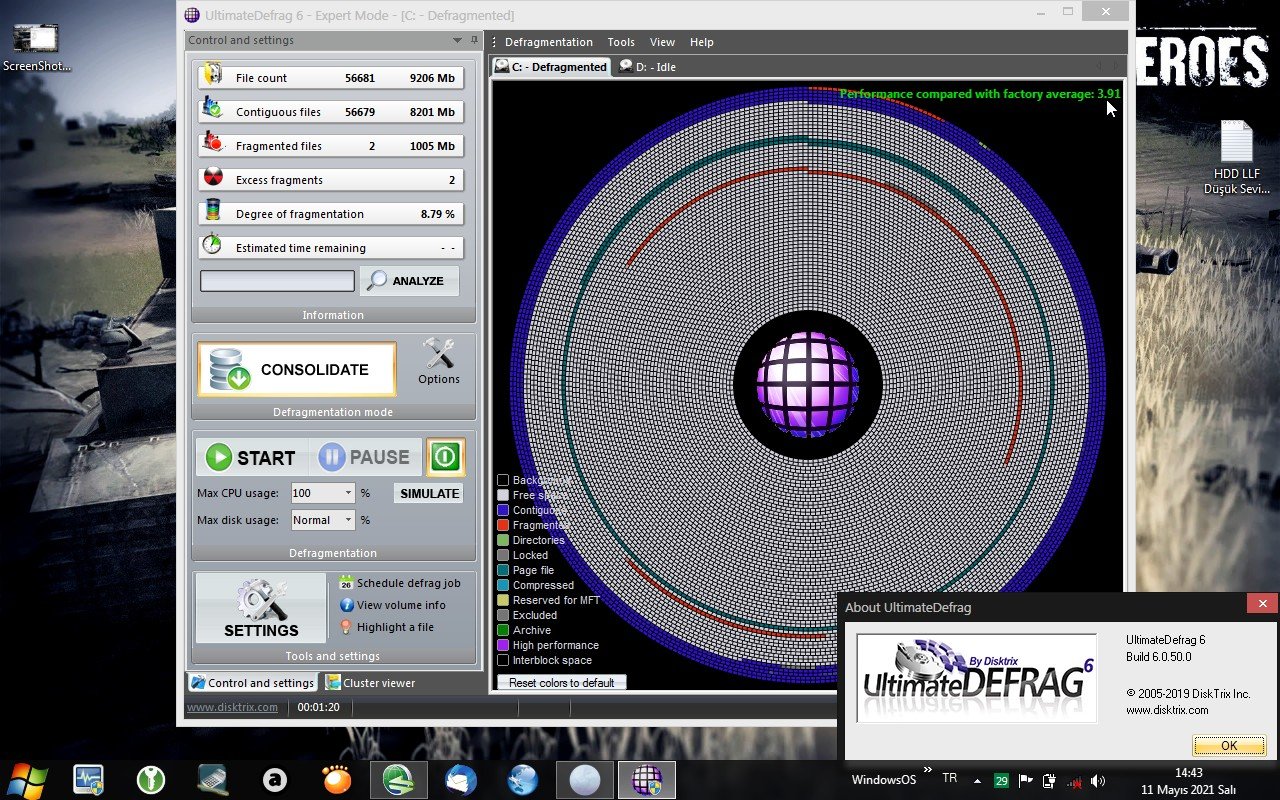Viewport: 1280px width, 800px height.
Task: Open the HDD LLF desktop file icon
Action: click(1237, 158)
